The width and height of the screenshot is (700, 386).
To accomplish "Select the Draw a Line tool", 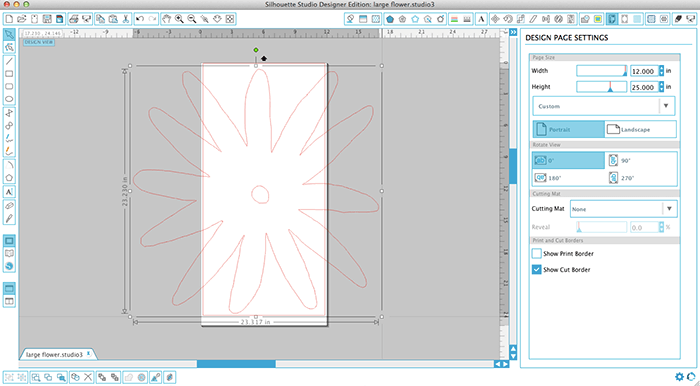I will point(9,61).
